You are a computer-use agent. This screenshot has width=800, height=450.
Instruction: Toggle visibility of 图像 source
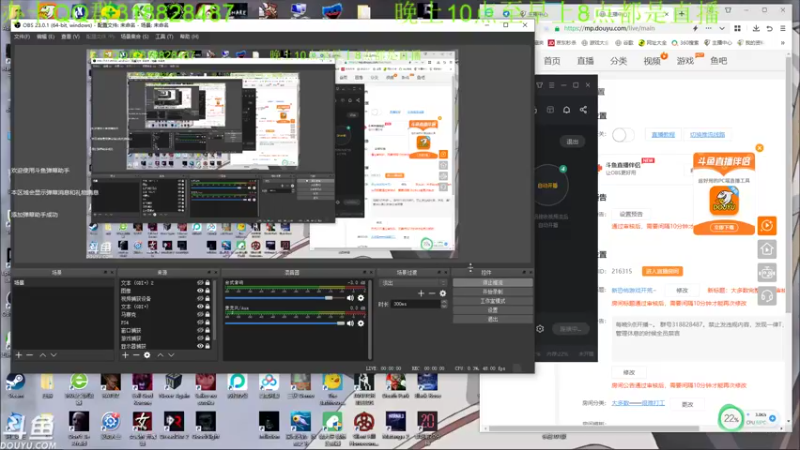(200, 291)
